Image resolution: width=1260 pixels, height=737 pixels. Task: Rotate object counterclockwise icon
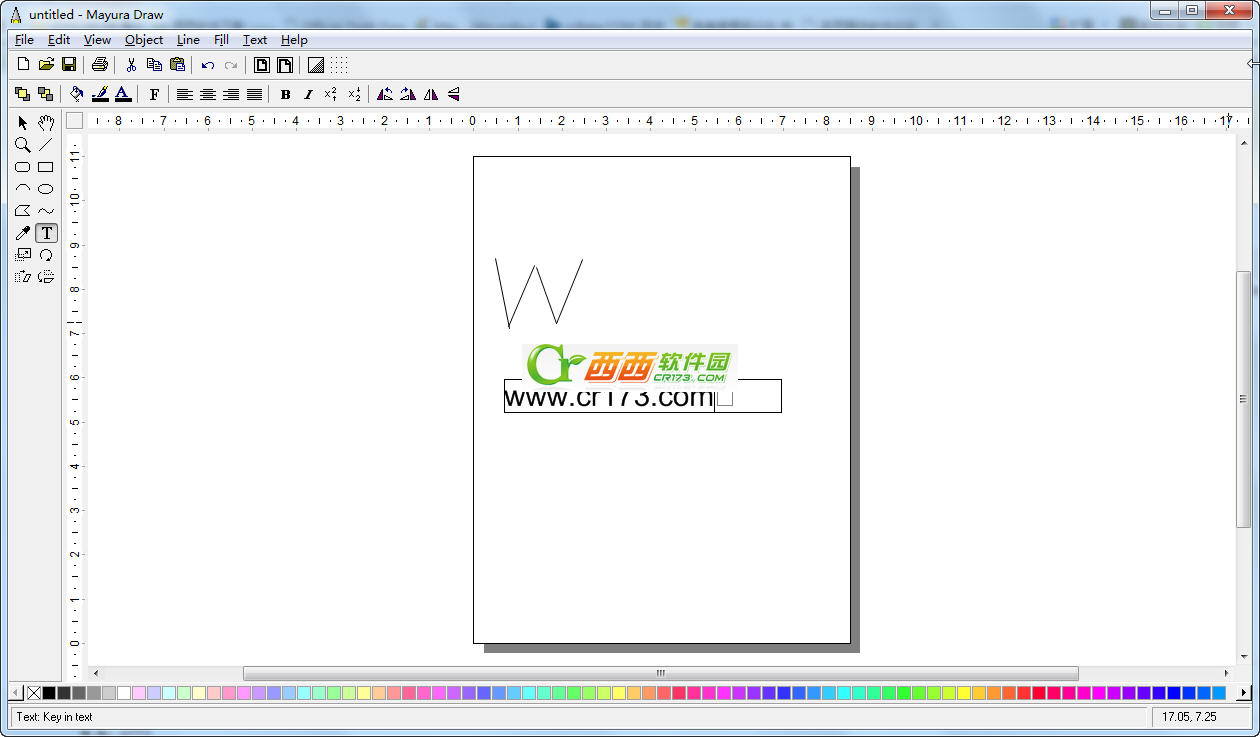coord(385,94)
